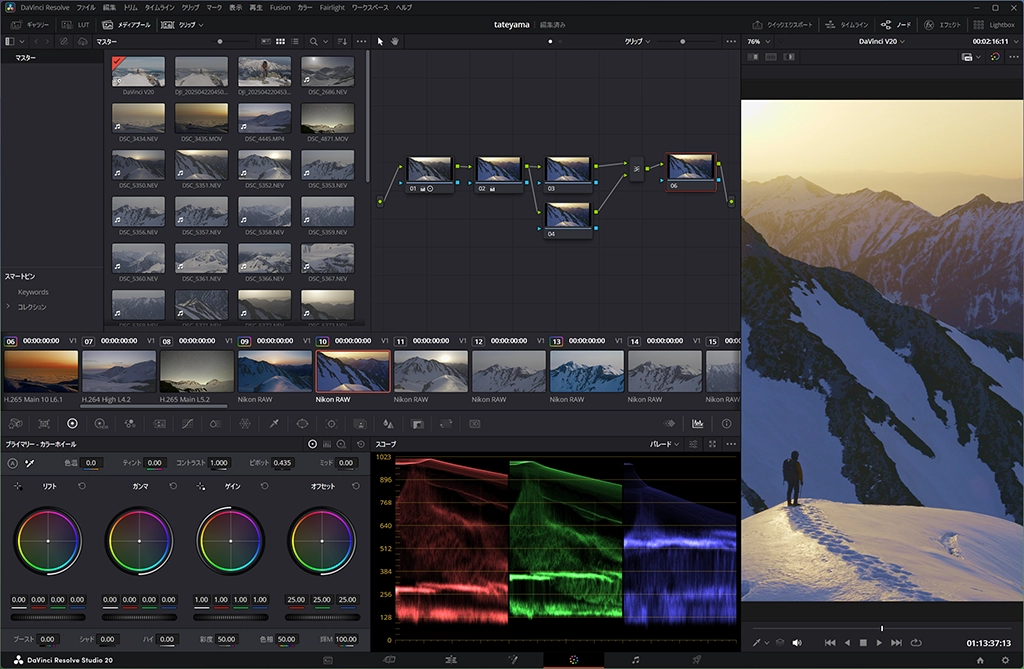
Task: Select the DSC_3435.MOV media thumbnail
Action: tap(201, 119)
